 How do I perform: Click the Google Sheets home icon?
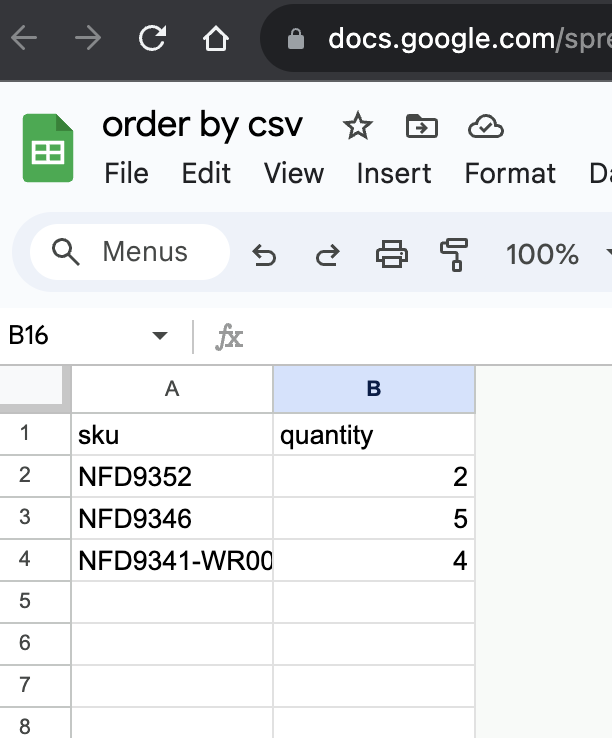(48, 149)
